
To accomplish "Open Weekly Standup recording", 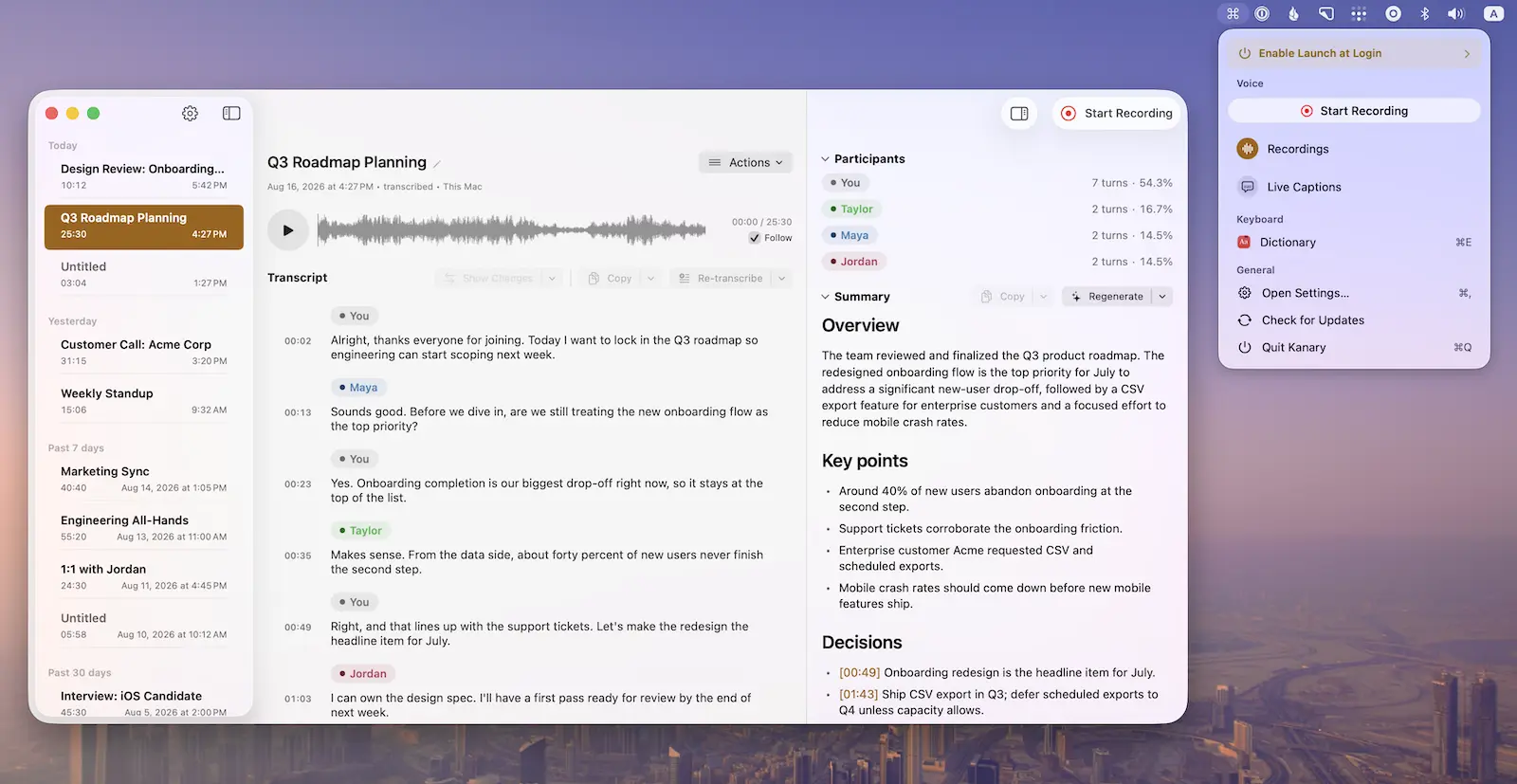I will point(144,401).
